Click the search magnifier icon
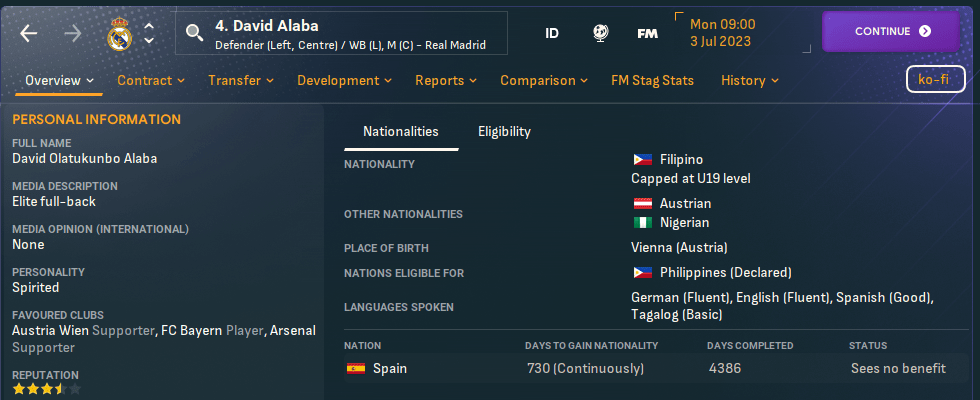The height and width of the screenshot is (400, 980). 194,34
